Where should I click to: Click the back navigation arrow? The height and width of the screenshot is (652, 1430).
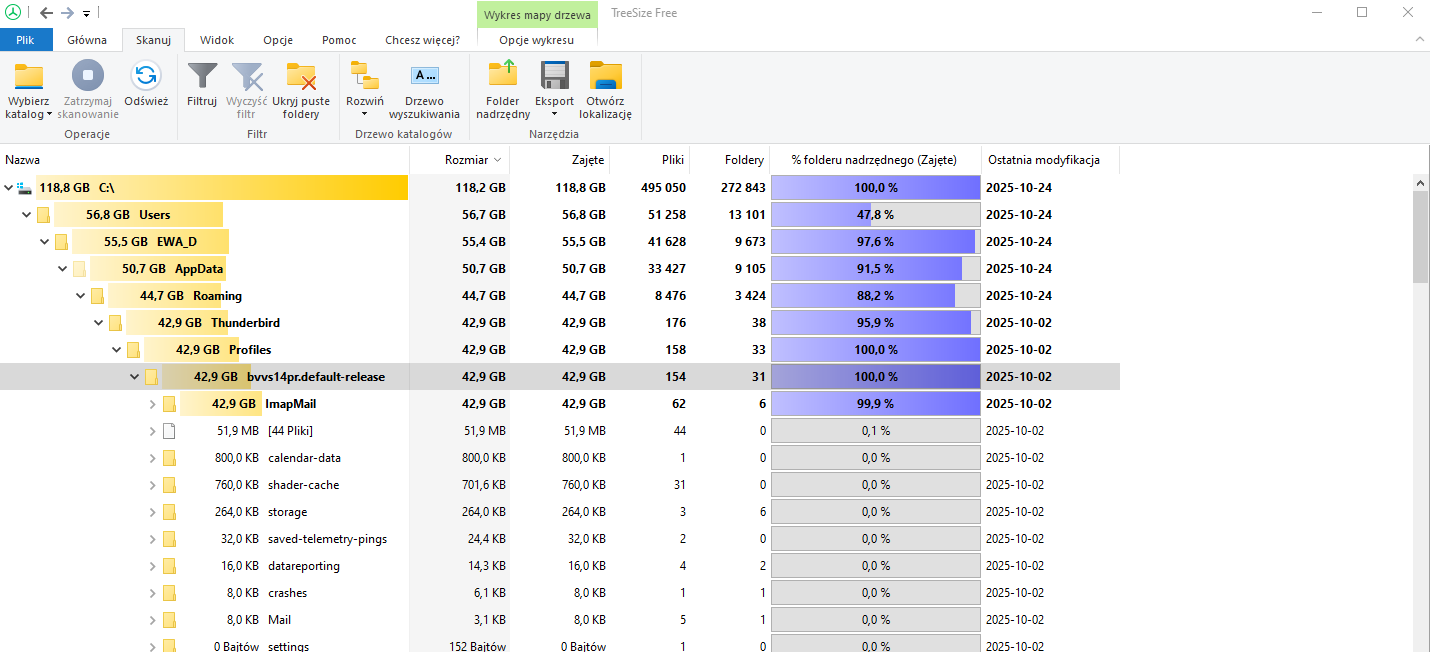(x=46, y=13)
